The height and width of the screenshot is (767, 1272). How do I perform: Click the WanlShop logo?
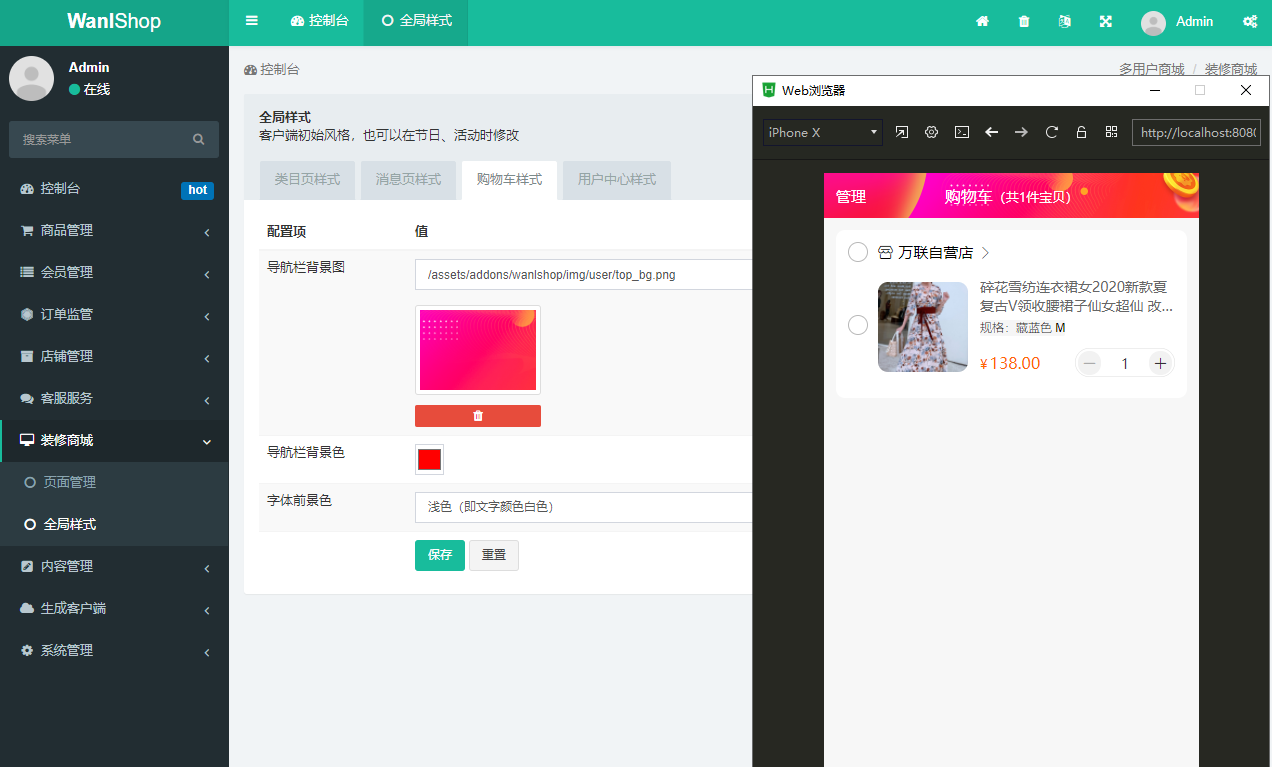(114, 21)
